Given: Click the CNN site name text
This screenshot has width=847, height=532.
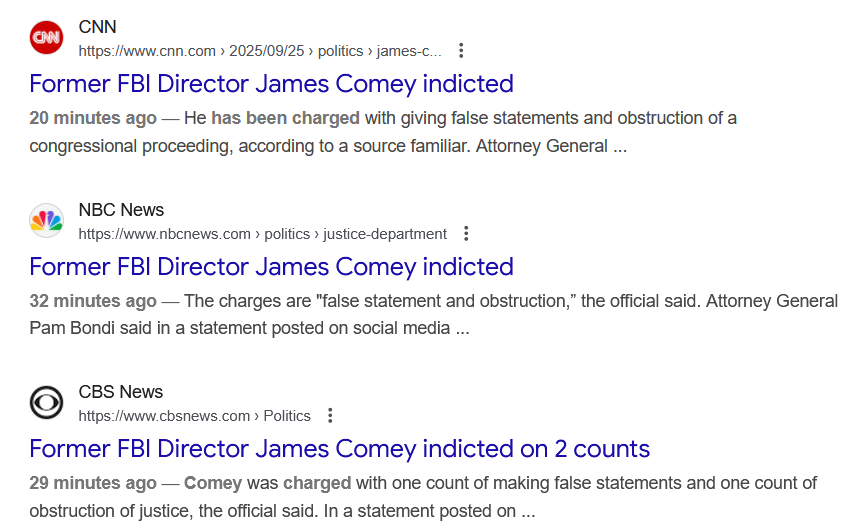Looking at the screenshot, I should coord(97,27).
